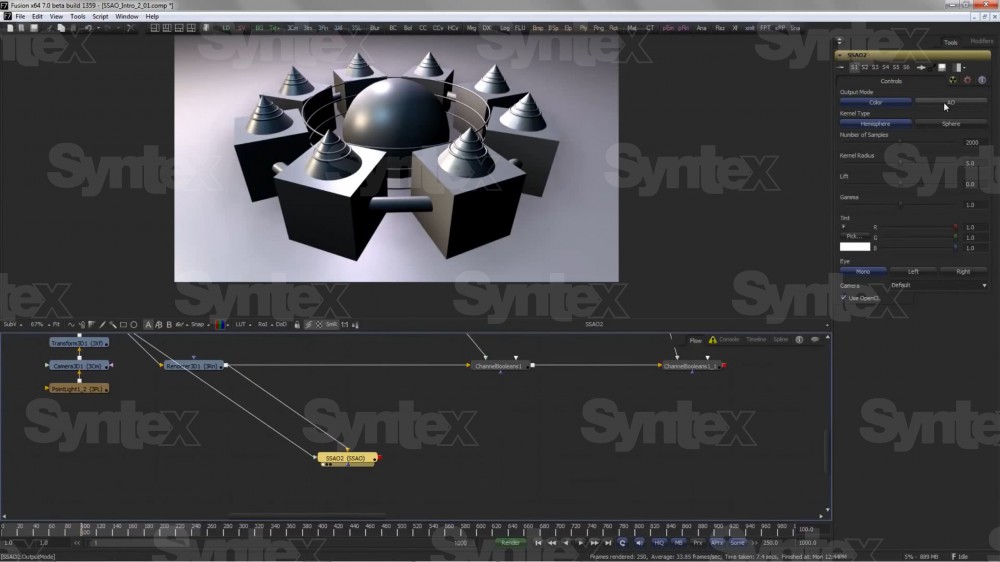The width and height of the screenshot is (1000, 562).
Task: Open the viewer zoom percentage dropdown
Action: 39,325
